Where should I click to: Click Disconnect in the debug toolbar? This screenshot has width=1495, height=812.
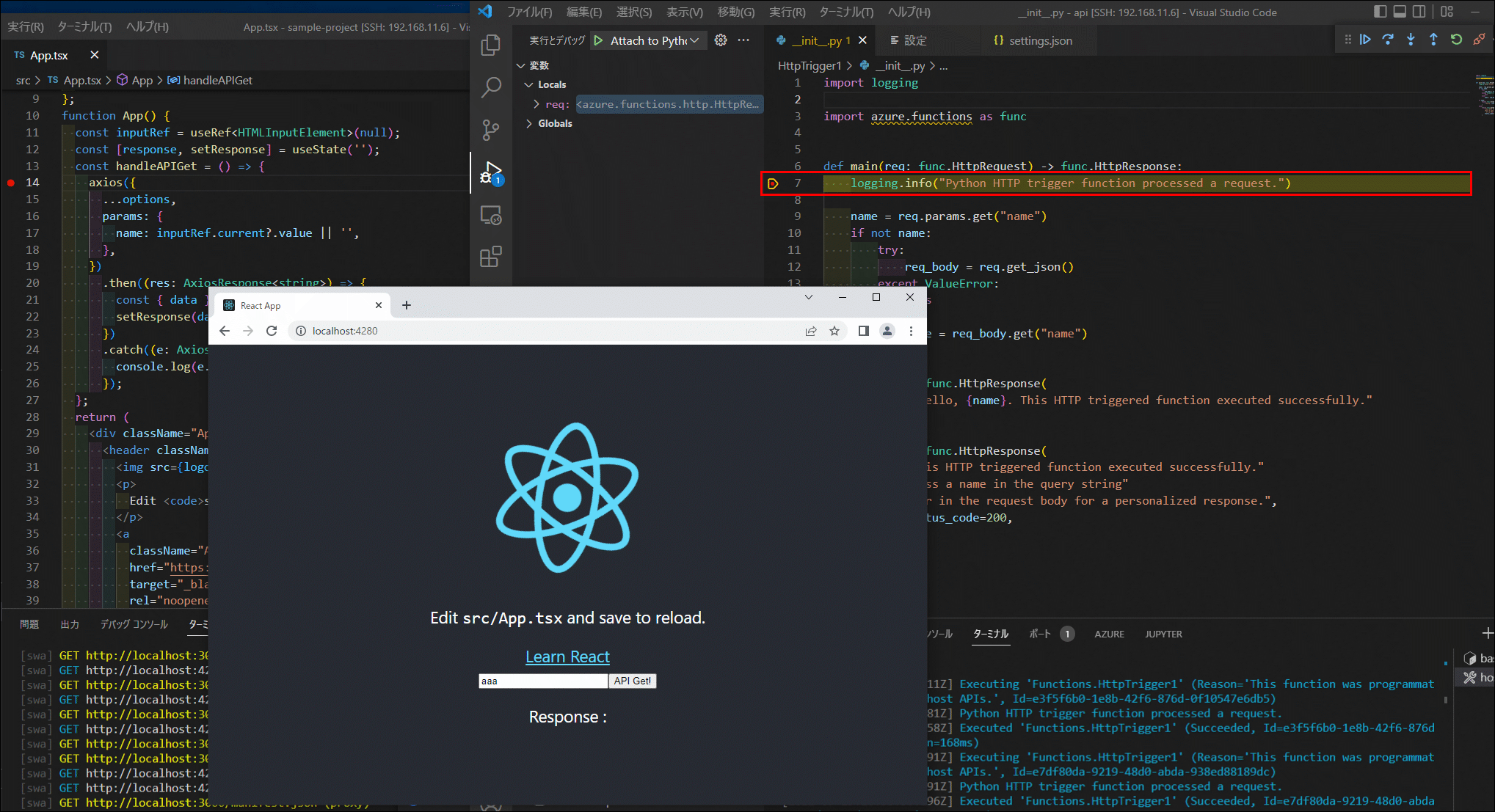(1479, 40)
